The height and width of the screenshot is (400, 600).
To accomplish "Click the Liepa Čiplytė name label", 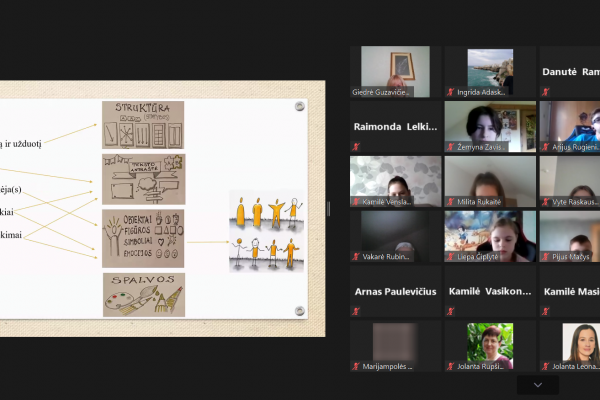I will pyautogui.click(x=478, y=256).
